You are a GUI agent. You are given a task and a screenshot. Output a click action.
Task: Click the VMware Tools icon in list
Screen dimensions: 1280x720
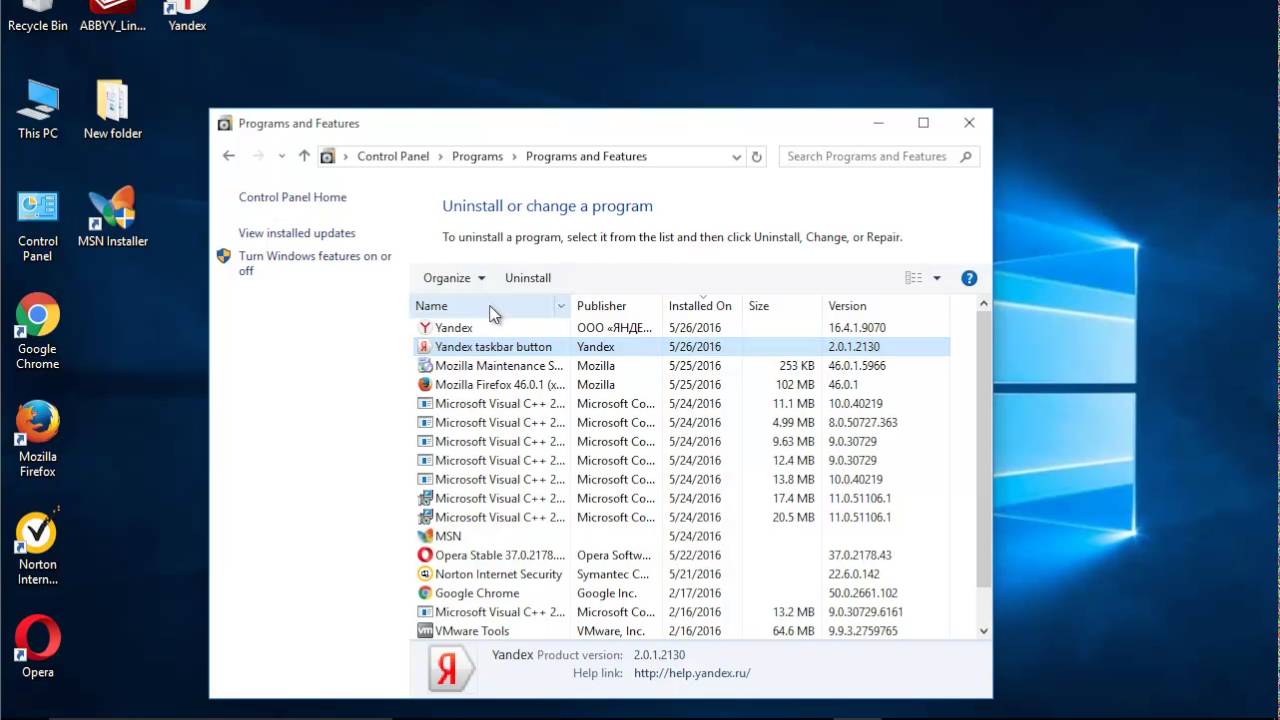(x=424, y=631)
